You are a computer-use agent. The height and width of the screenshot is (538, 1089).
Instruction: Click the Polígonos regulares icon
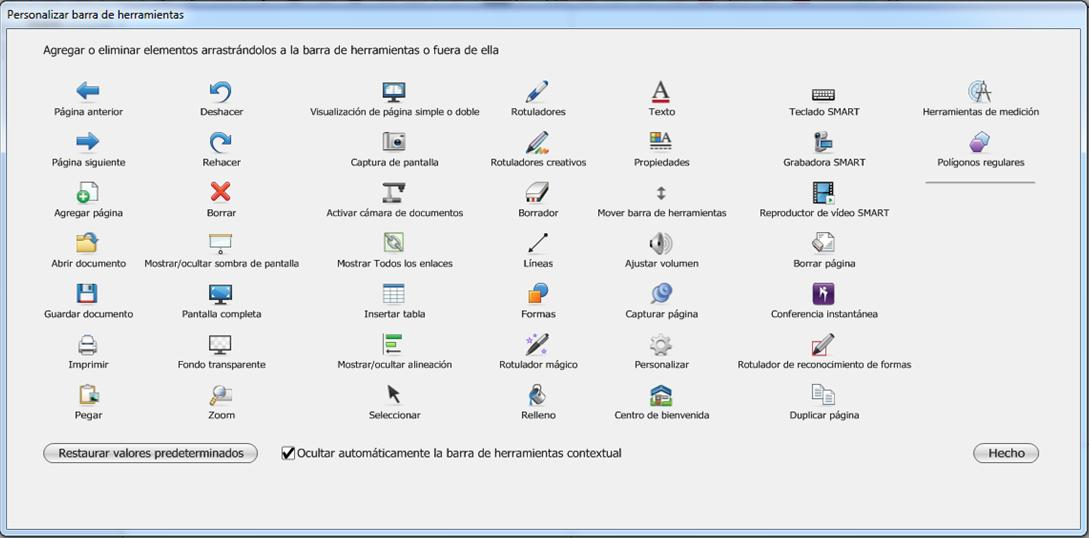point(980,142)
